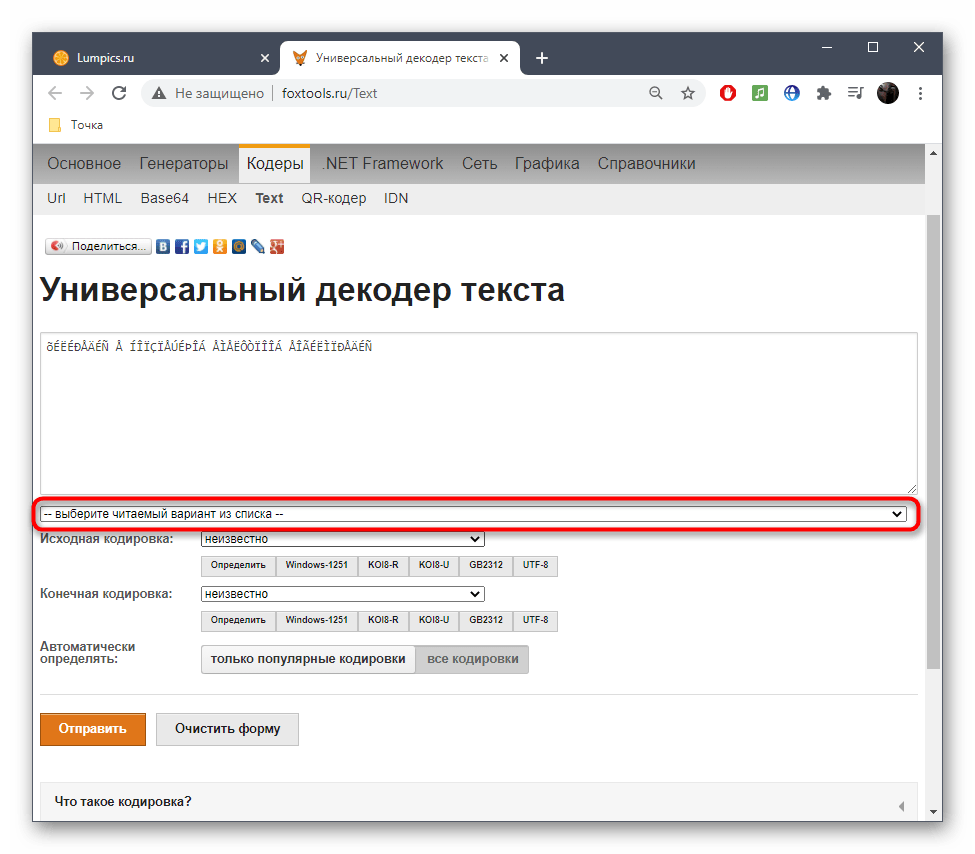
Task: Switch auto-detect to "все кодировки"
Action: (x=472, y=659)
